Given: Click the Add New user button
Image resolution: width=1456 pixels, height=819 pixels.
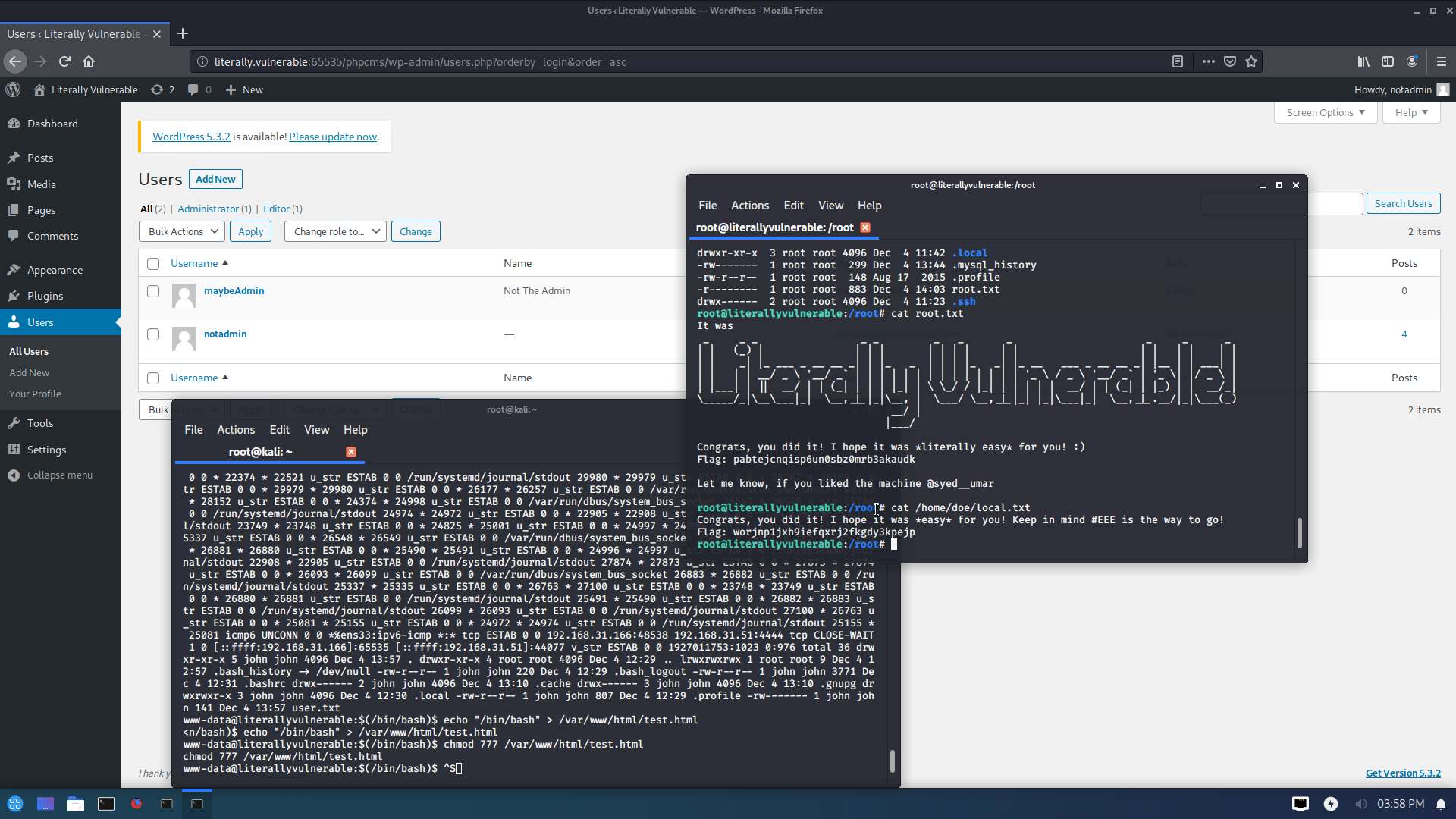Looking at the screenshot, I should (x=215, y=179).
